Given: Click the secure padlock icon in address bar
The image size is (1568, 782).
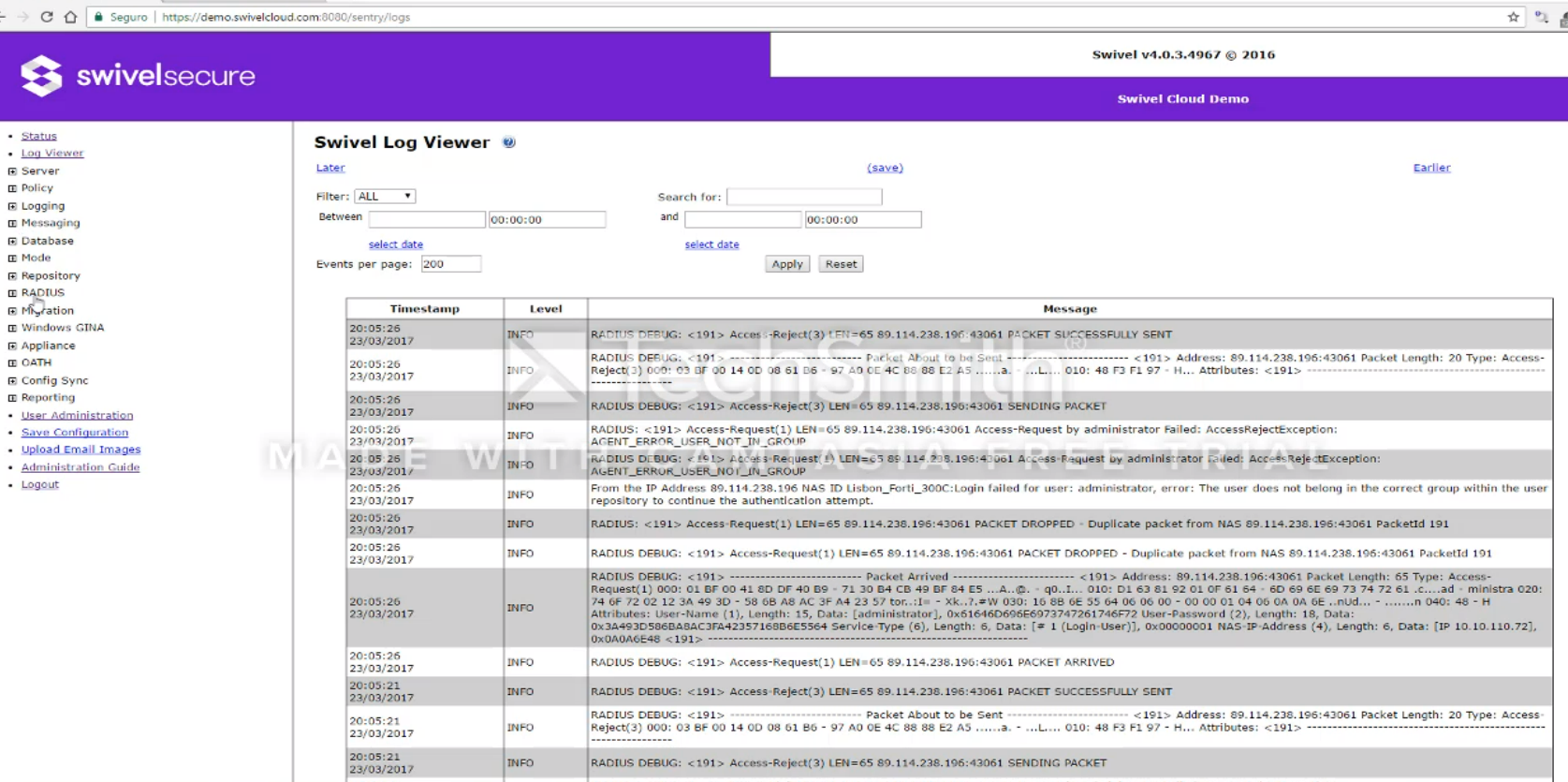Looking at the screenshot, I should pos(98,17).
